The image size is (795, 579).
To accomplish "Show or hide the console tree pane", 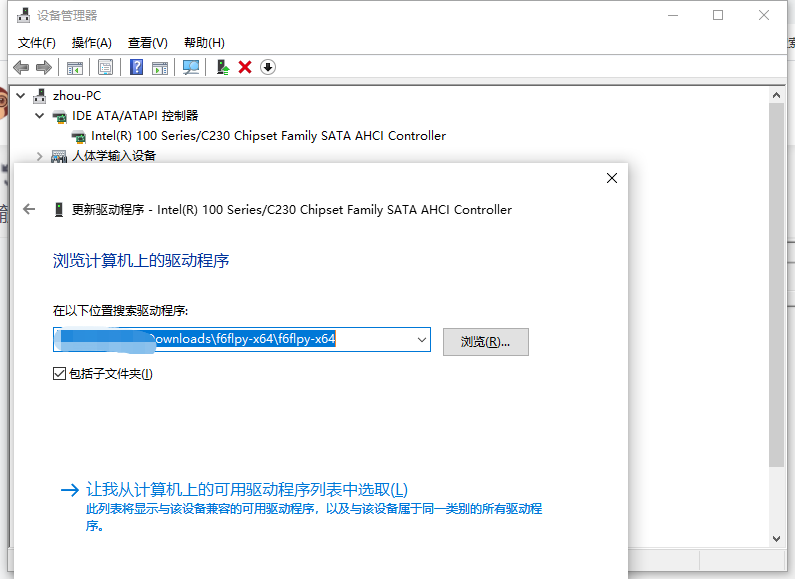I will pos(75,67).
